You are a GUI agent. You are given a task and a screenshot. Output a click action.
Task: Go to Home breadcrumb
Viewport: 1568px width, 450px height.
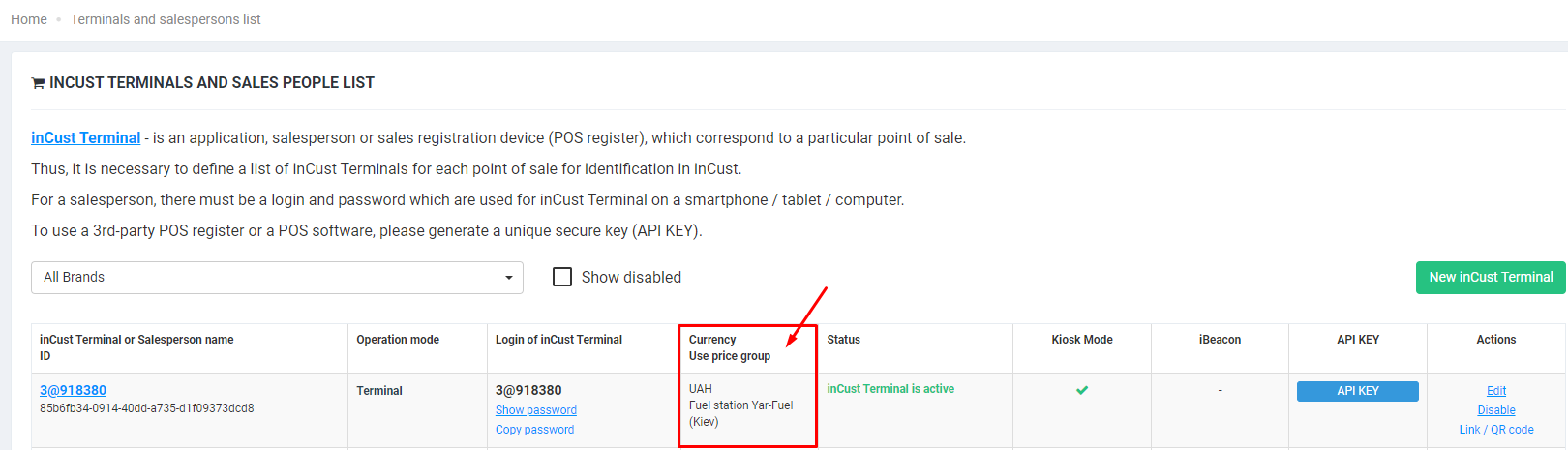coord(29,19)
